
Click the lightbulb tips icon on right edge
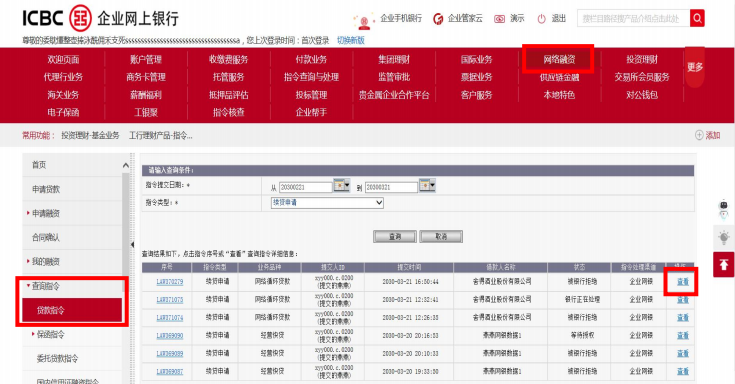(724, 237)
